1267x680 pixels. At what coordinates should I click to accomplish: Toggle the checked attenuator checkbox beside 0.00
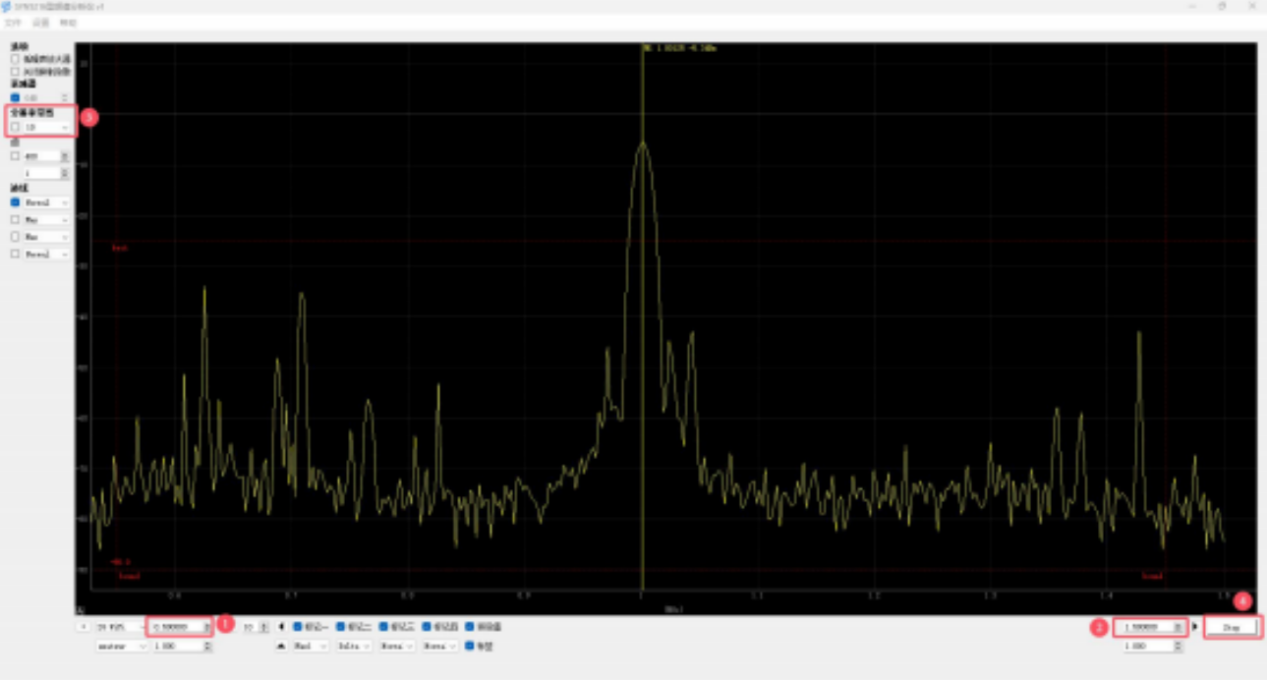(15, 98)
